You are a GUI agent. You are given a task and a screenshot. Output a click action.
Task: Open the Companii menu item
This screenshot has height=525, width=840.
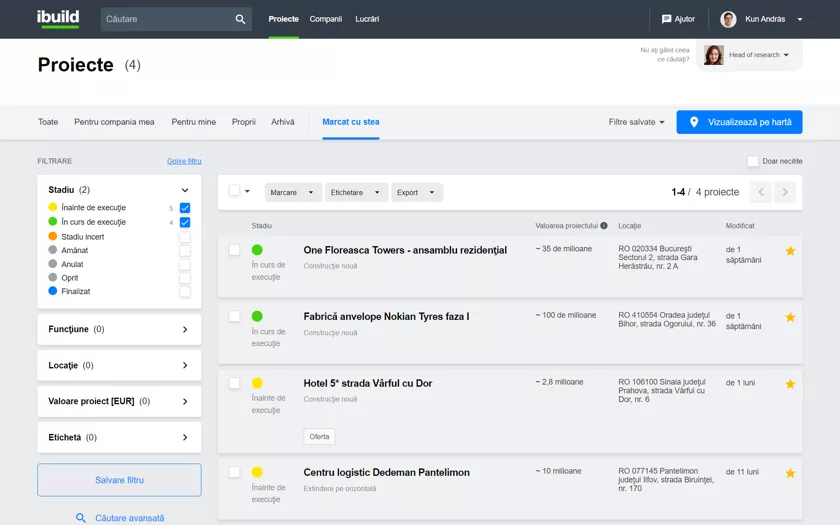point(326,19)
